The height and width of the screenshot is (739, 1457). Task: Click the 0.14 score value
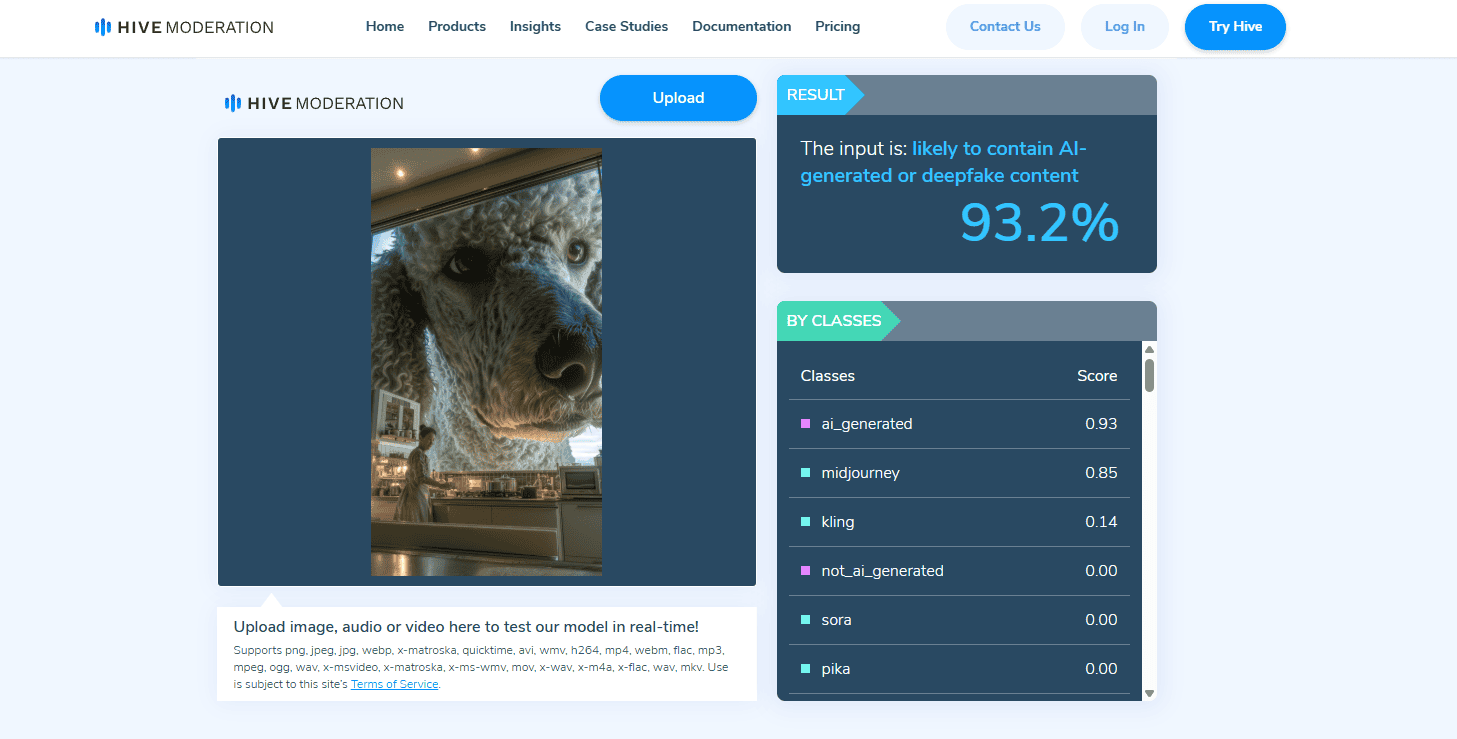coord(1101,522)
